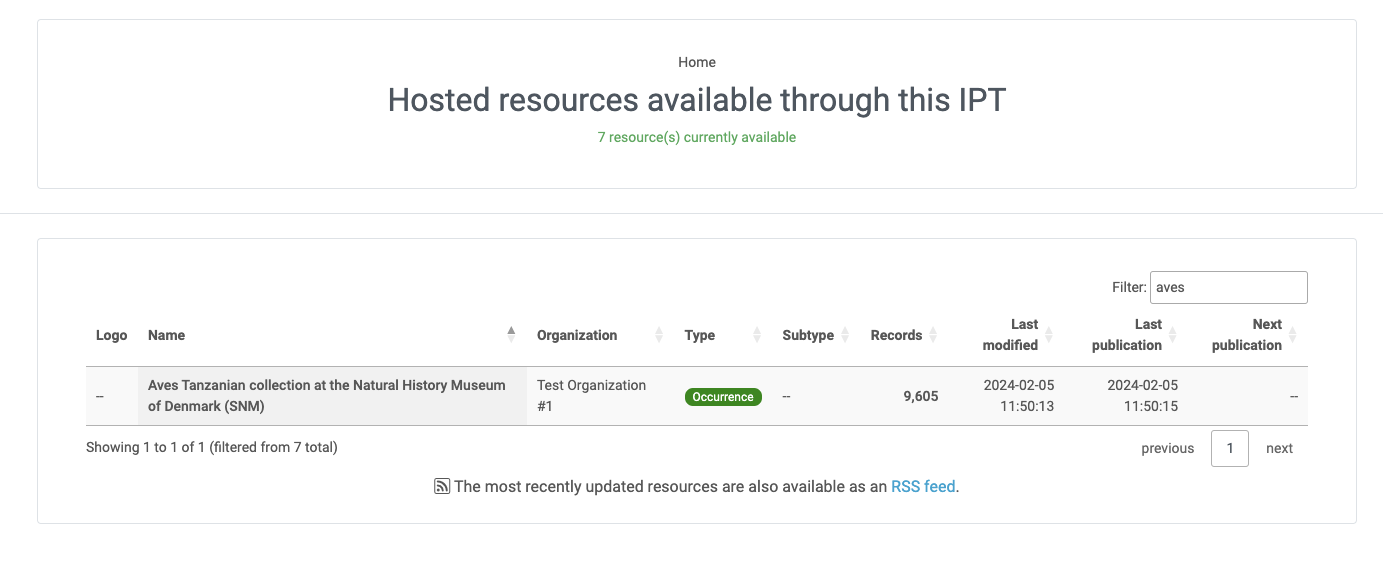
Task: Click the Test Organization #1 cell
Action: tap(591, 396)
